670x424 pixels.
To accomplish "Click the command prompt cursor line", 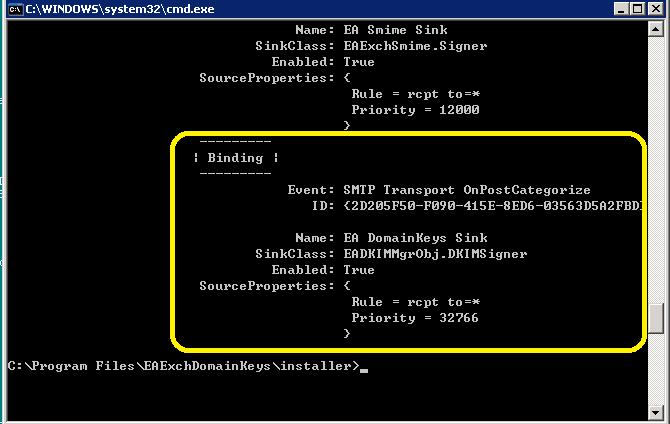I will [x=188, y=366].
